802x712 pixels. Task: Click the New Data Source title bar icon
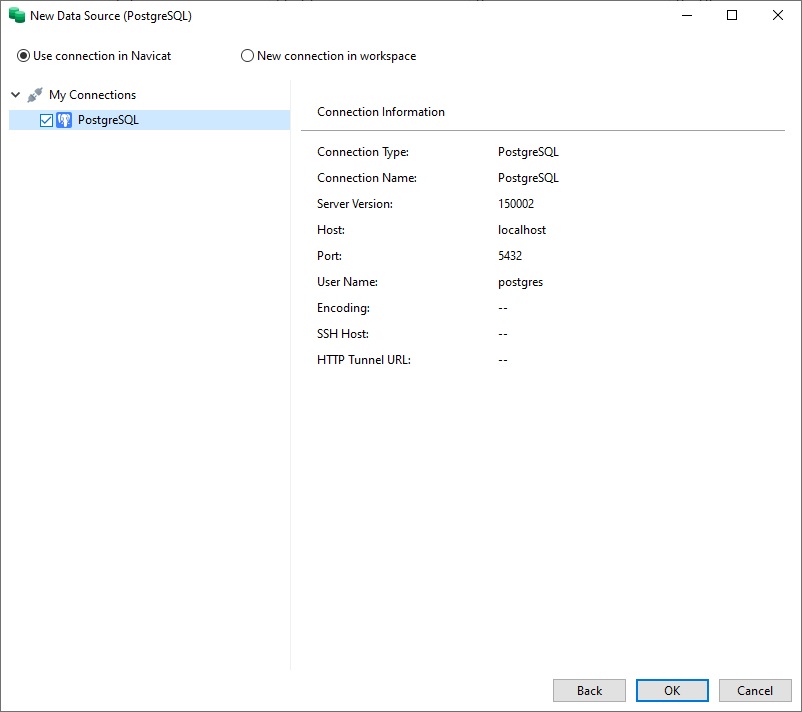click(17, 15)
